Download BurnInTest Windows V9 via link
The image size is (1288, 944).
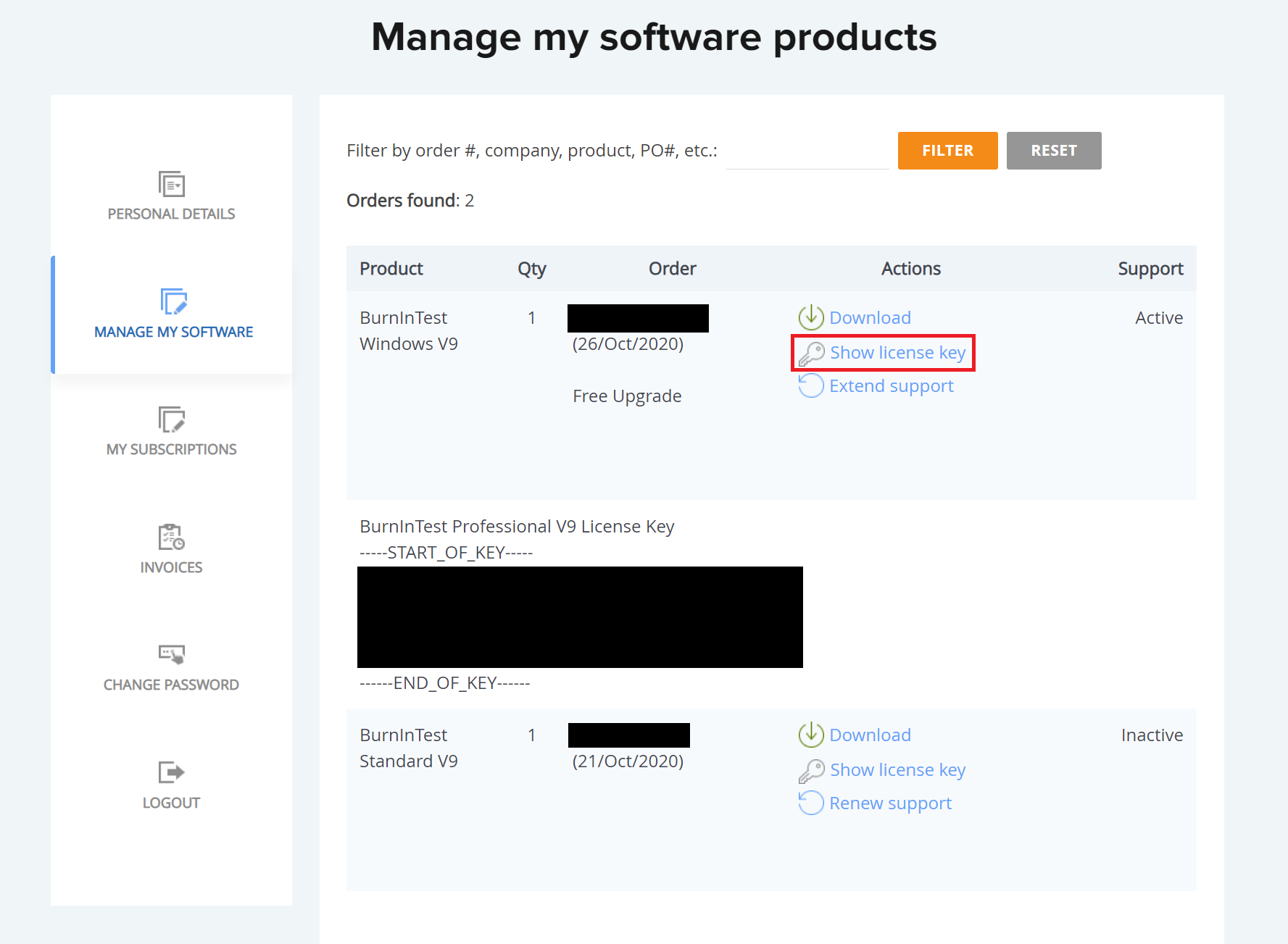point(871,317)
